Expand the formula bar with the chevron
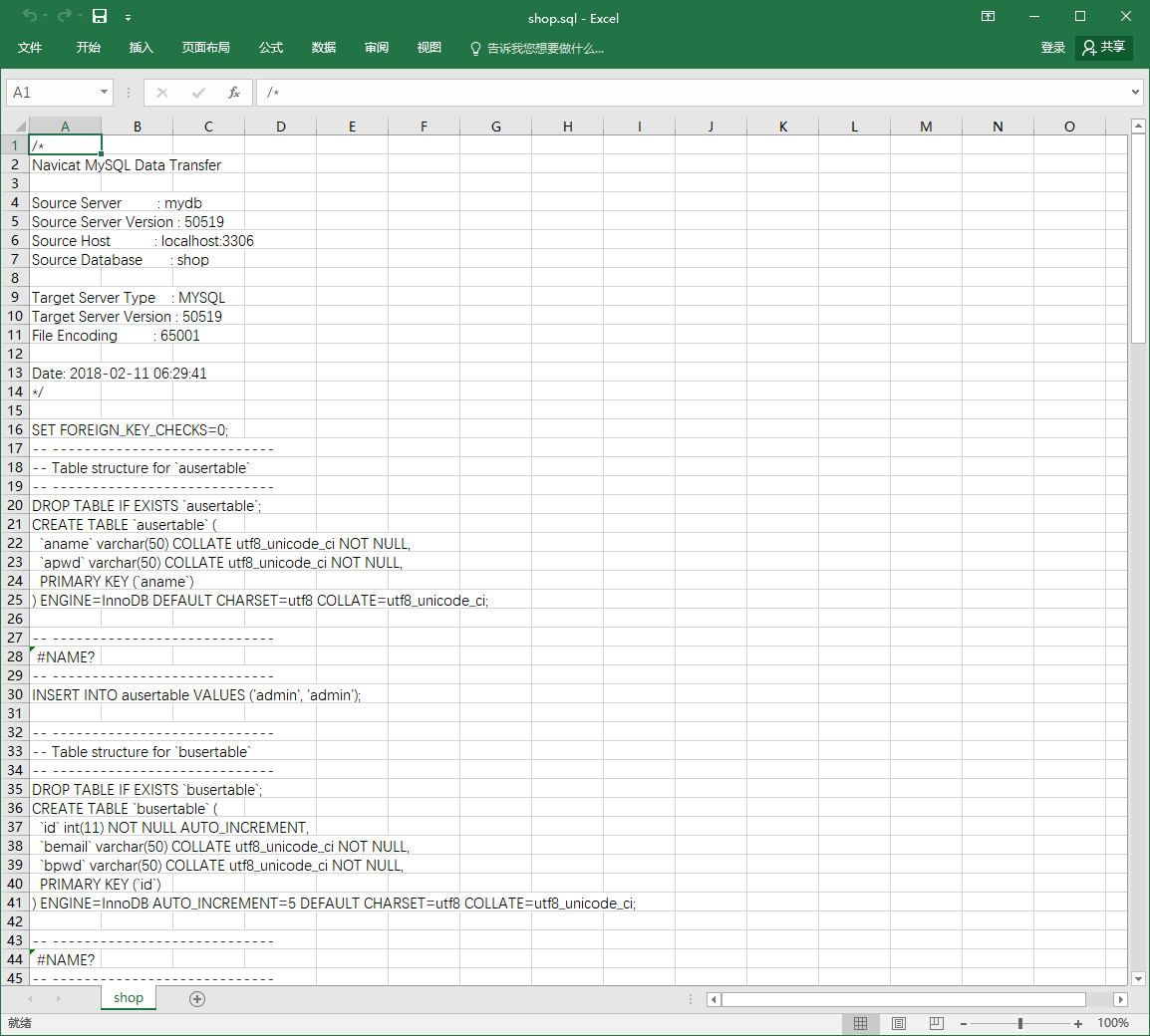1150x1036 pixels. pos(1135,93)
